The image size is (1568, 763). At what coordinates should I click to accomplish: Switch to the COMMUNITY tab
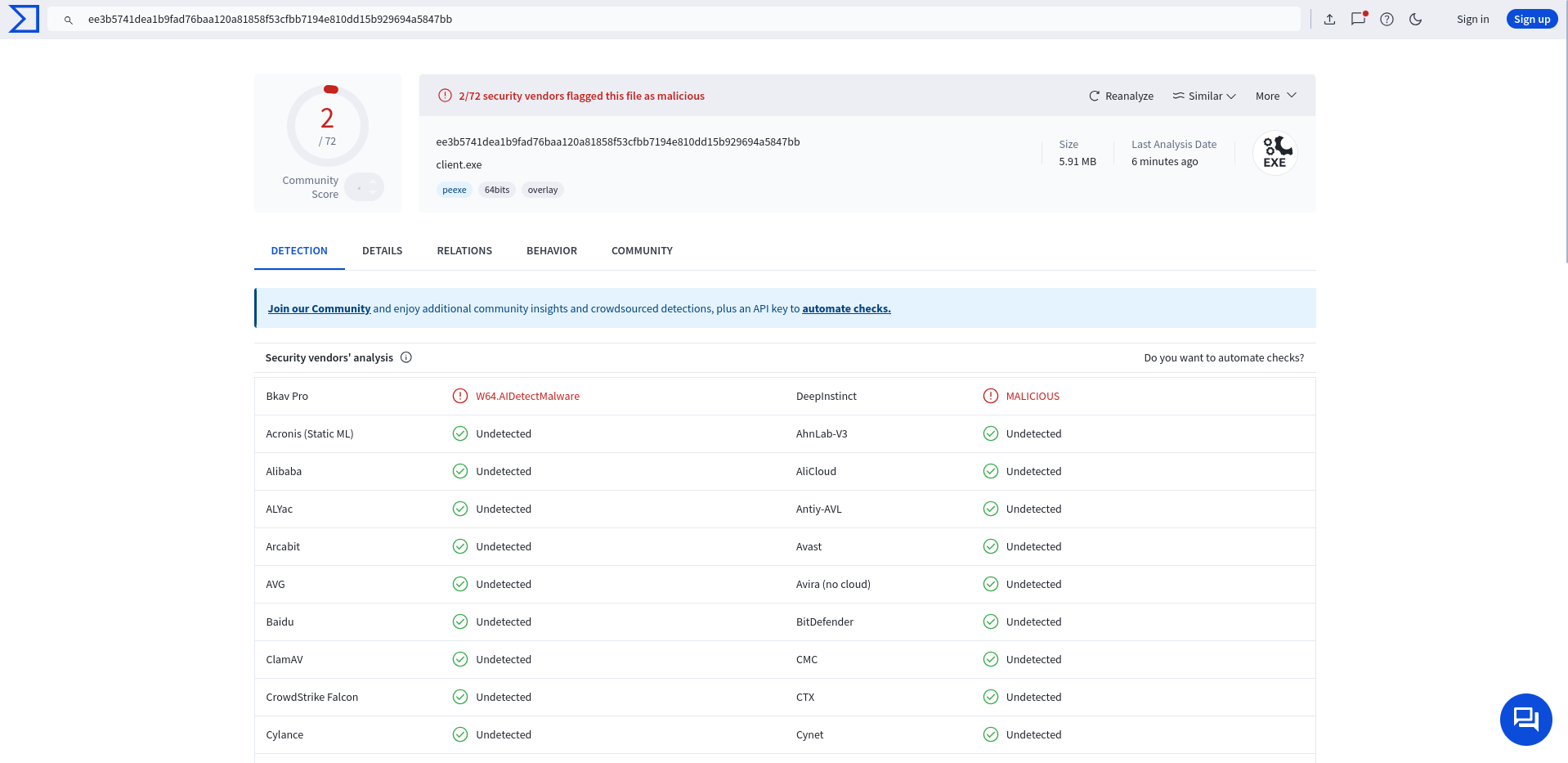(642, 251)
